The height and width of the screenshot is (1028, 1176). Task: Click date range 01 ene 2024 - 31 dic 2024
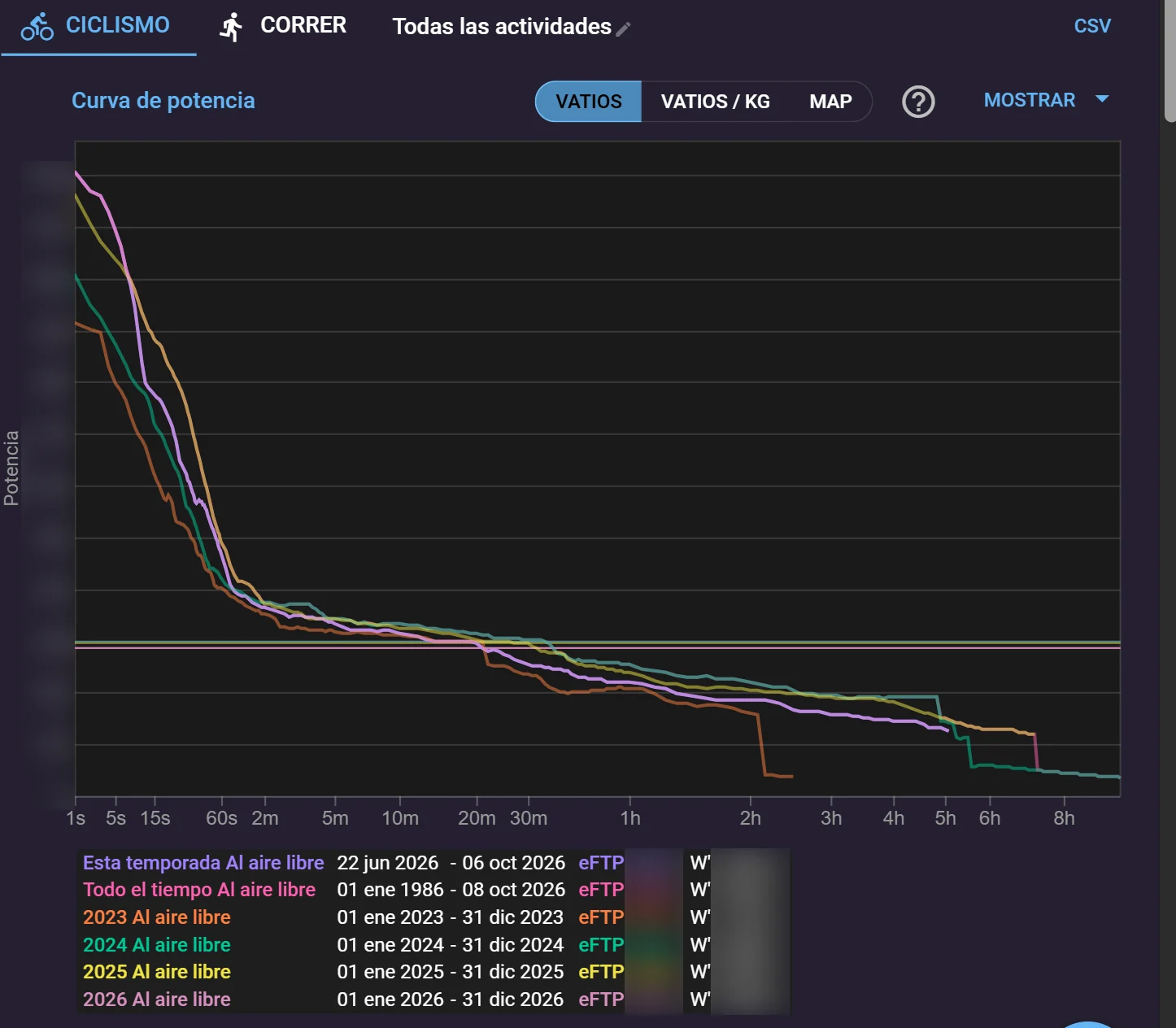451,945
